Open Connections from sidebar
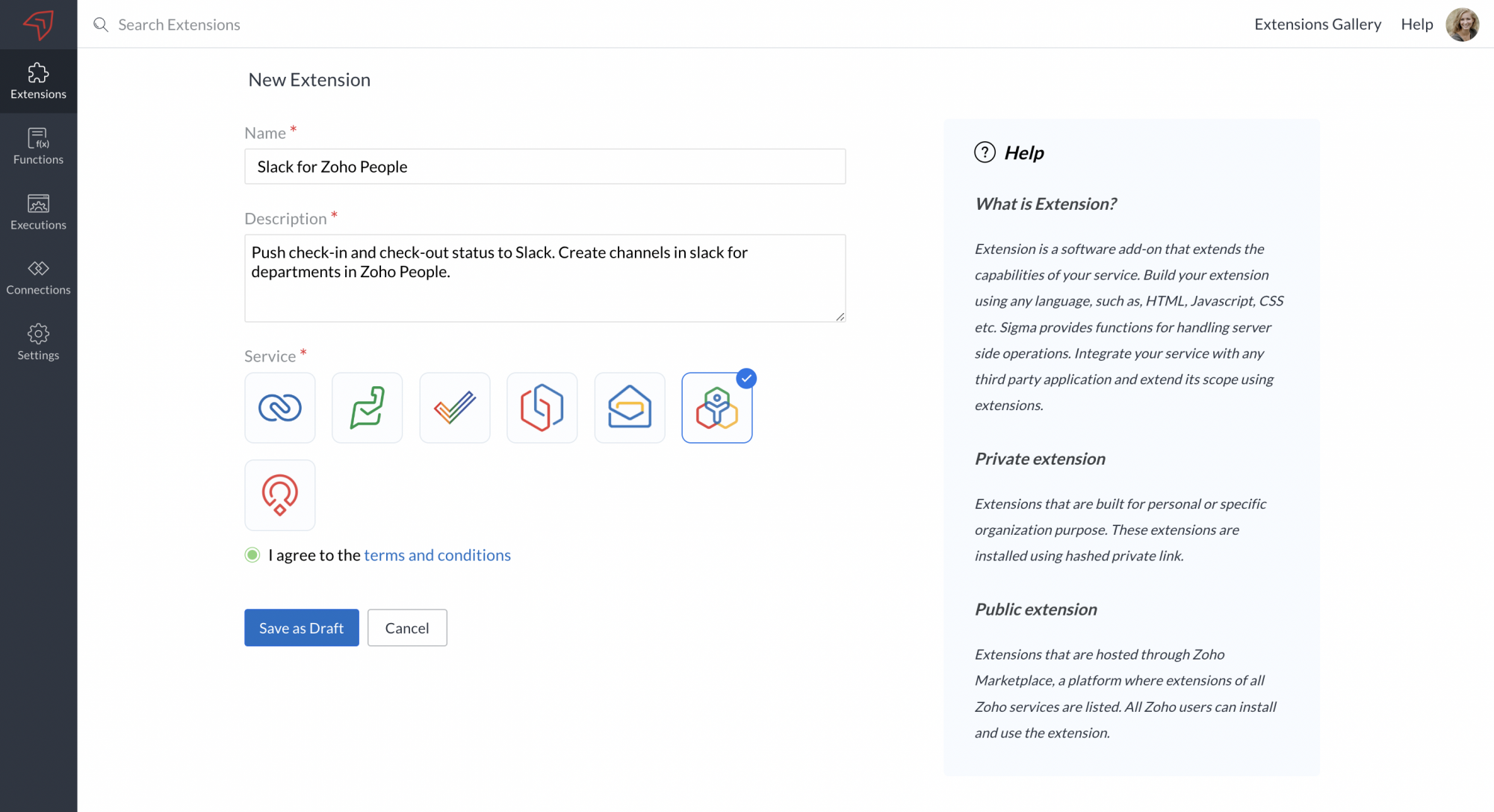The height and width of the screenshot is (812, 1494). pos(38,277)
